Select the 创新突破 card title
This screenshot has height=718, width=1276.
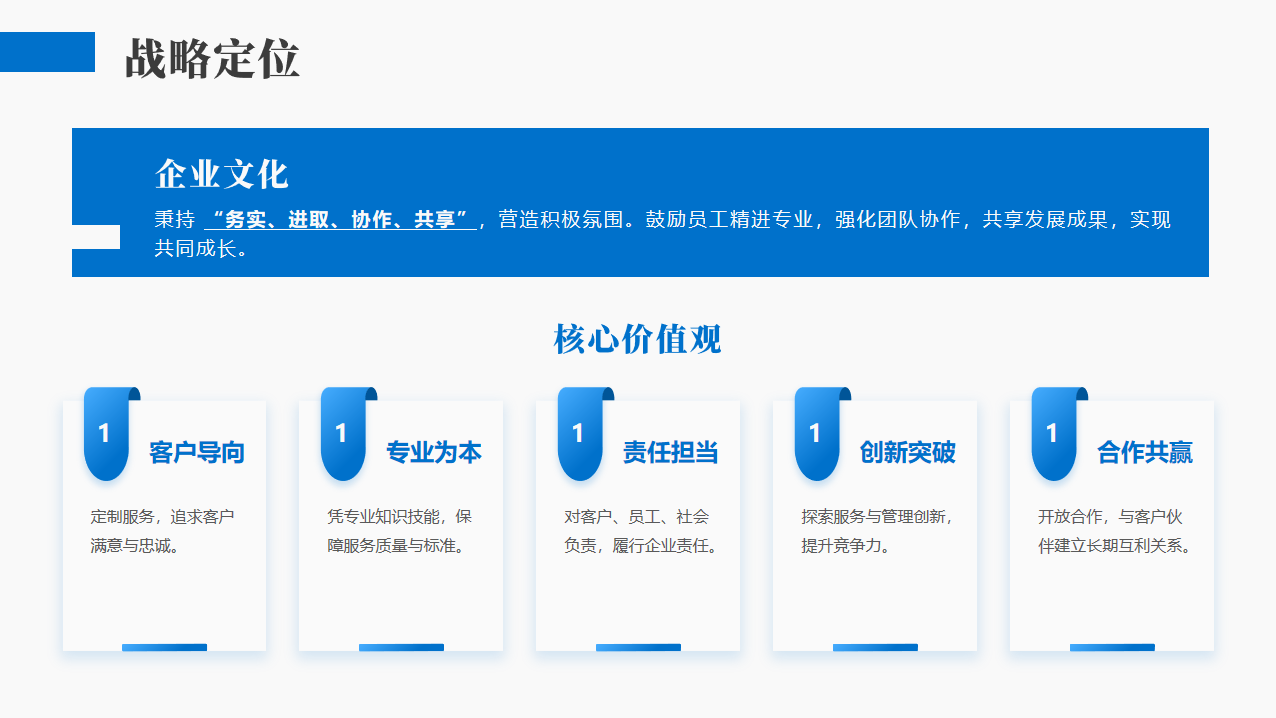coord(908,452)
